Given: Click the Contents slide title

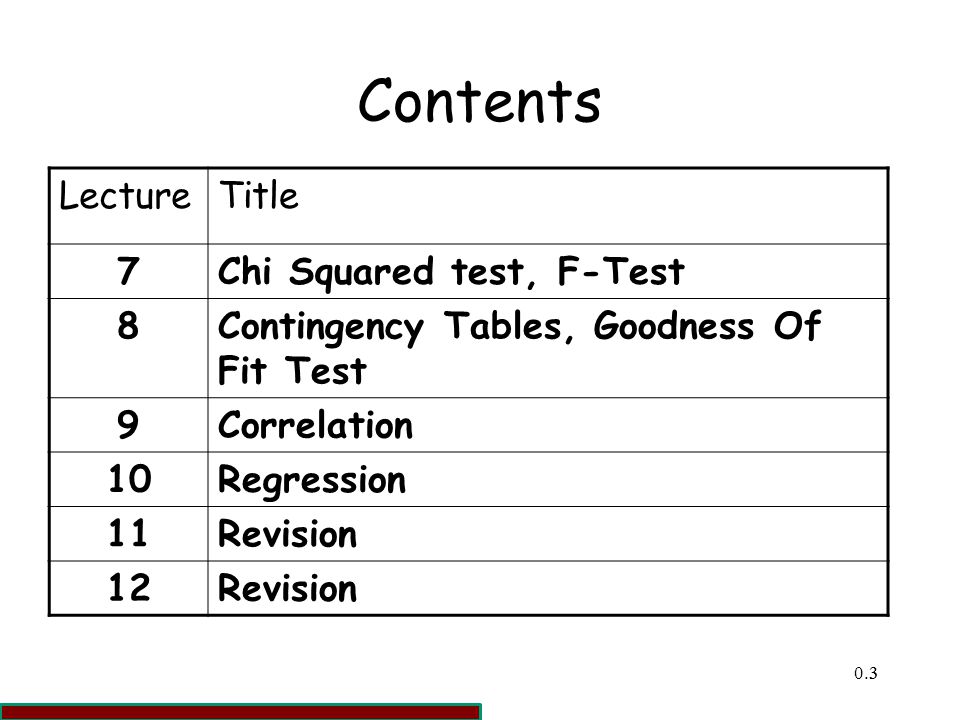Looking at the screenshot, I should click(479, 100).
